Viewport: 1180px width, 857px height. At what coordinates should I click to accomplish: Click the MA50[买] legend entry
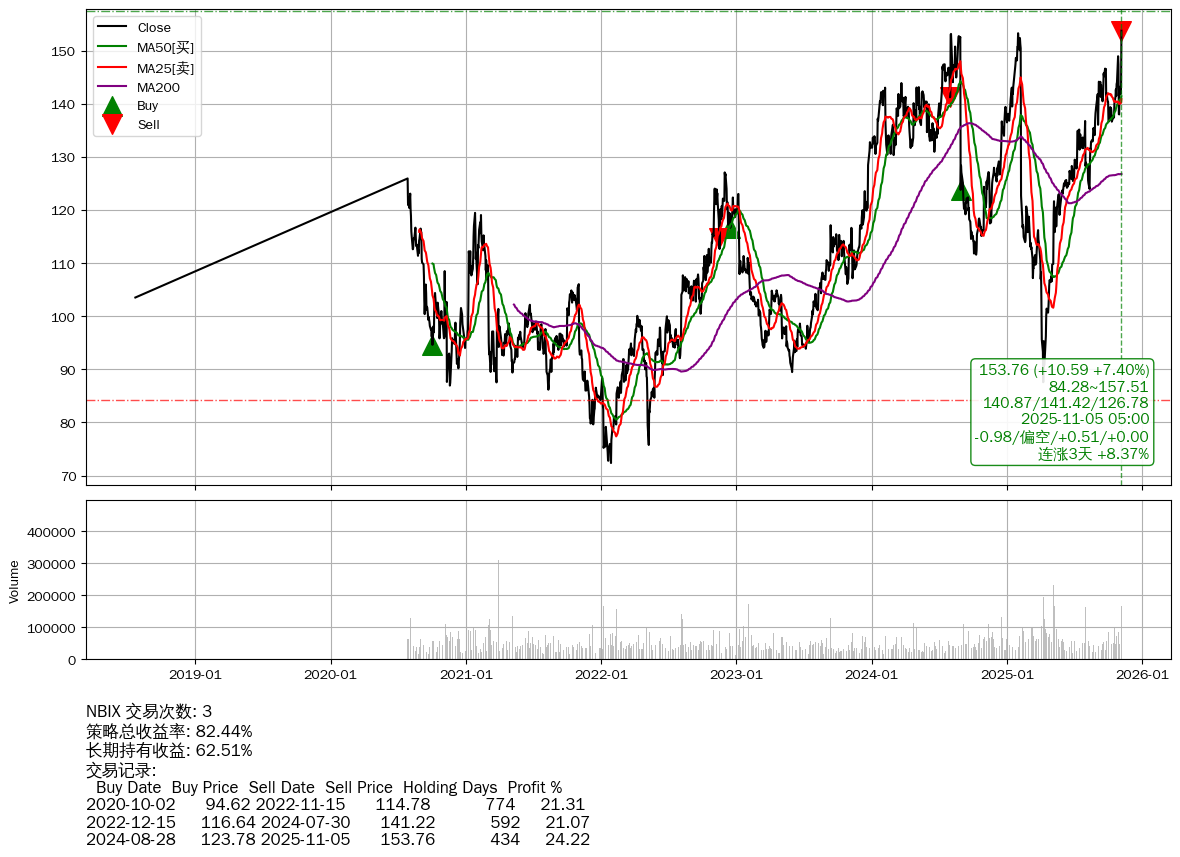pos(165,47)
